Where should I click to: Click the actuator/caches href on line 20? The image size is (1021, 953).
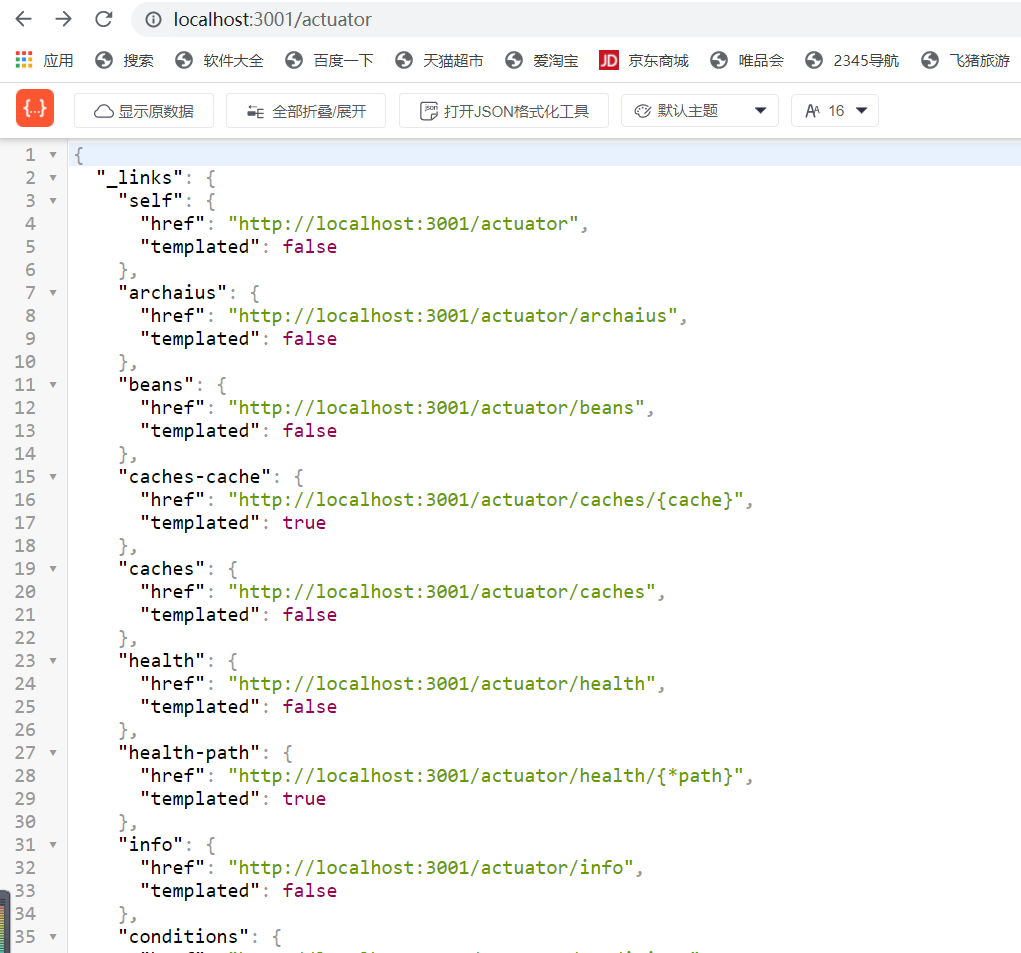tap(441, 592)
